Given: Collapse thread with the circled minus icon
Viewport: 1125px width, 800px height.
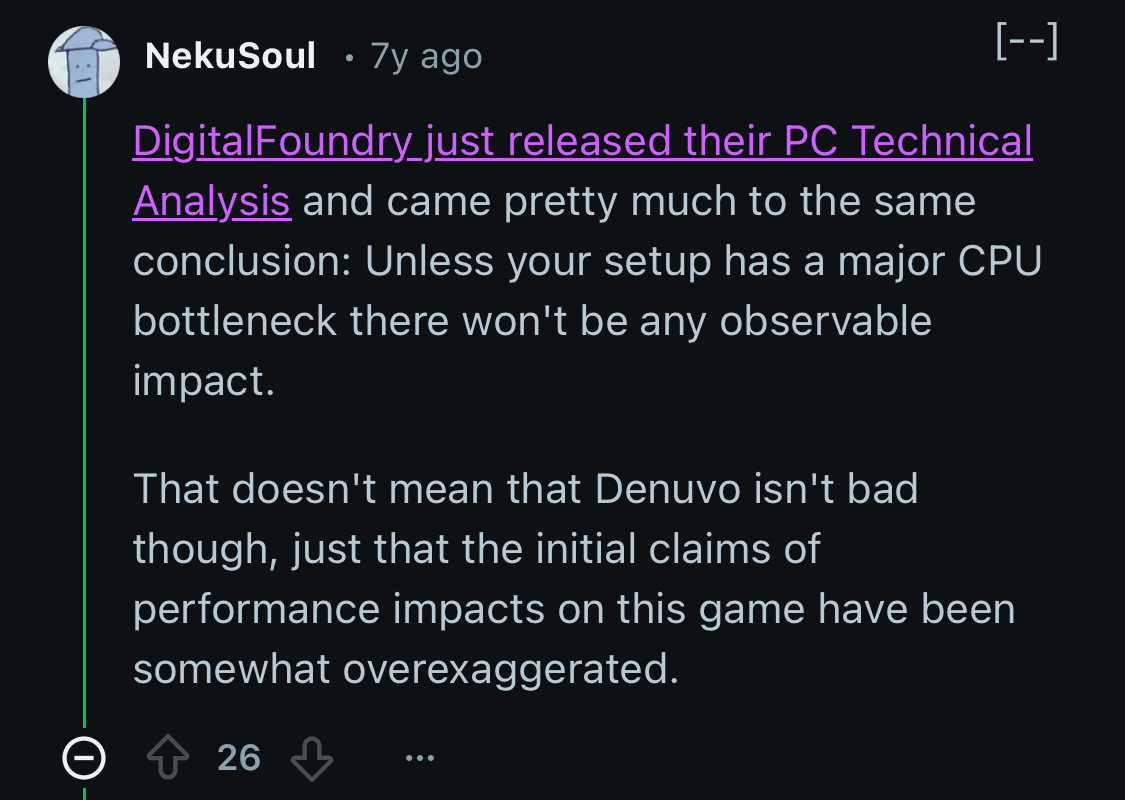Looking at the screenshot, I should pyautogui.click(x=84, y=759).
